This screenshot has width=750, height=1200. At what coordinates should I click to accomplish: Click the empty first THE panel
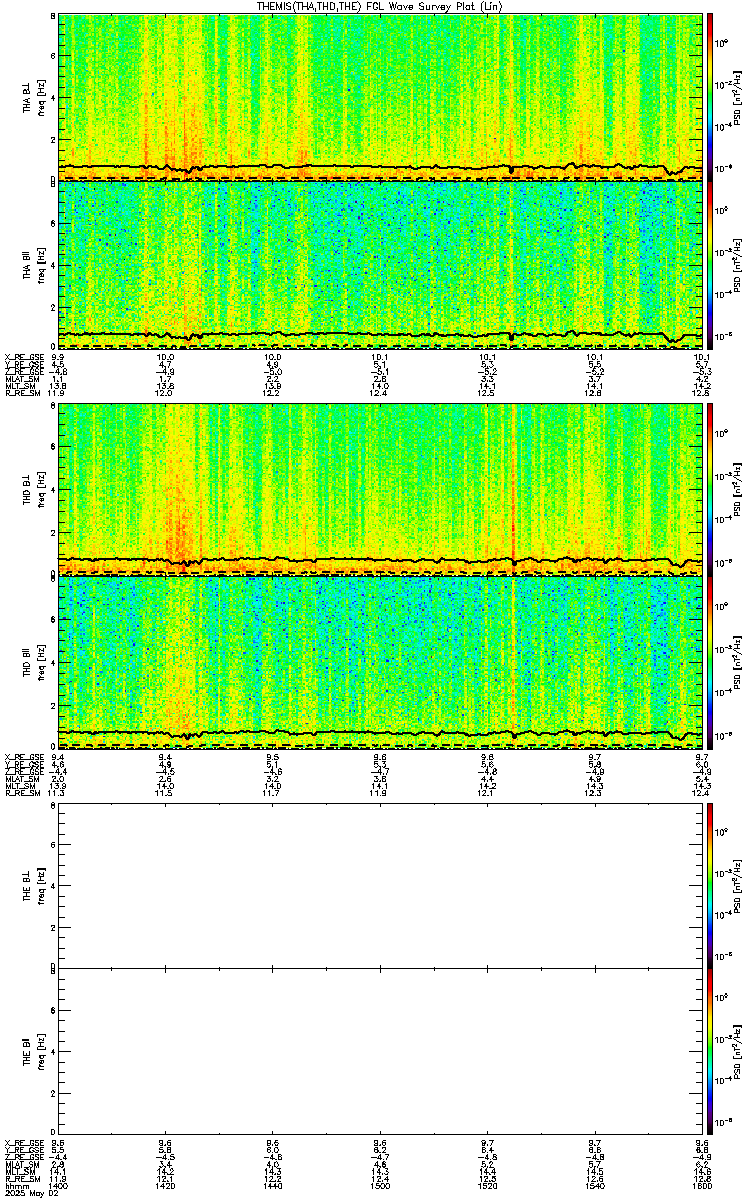tap(380, 886)
